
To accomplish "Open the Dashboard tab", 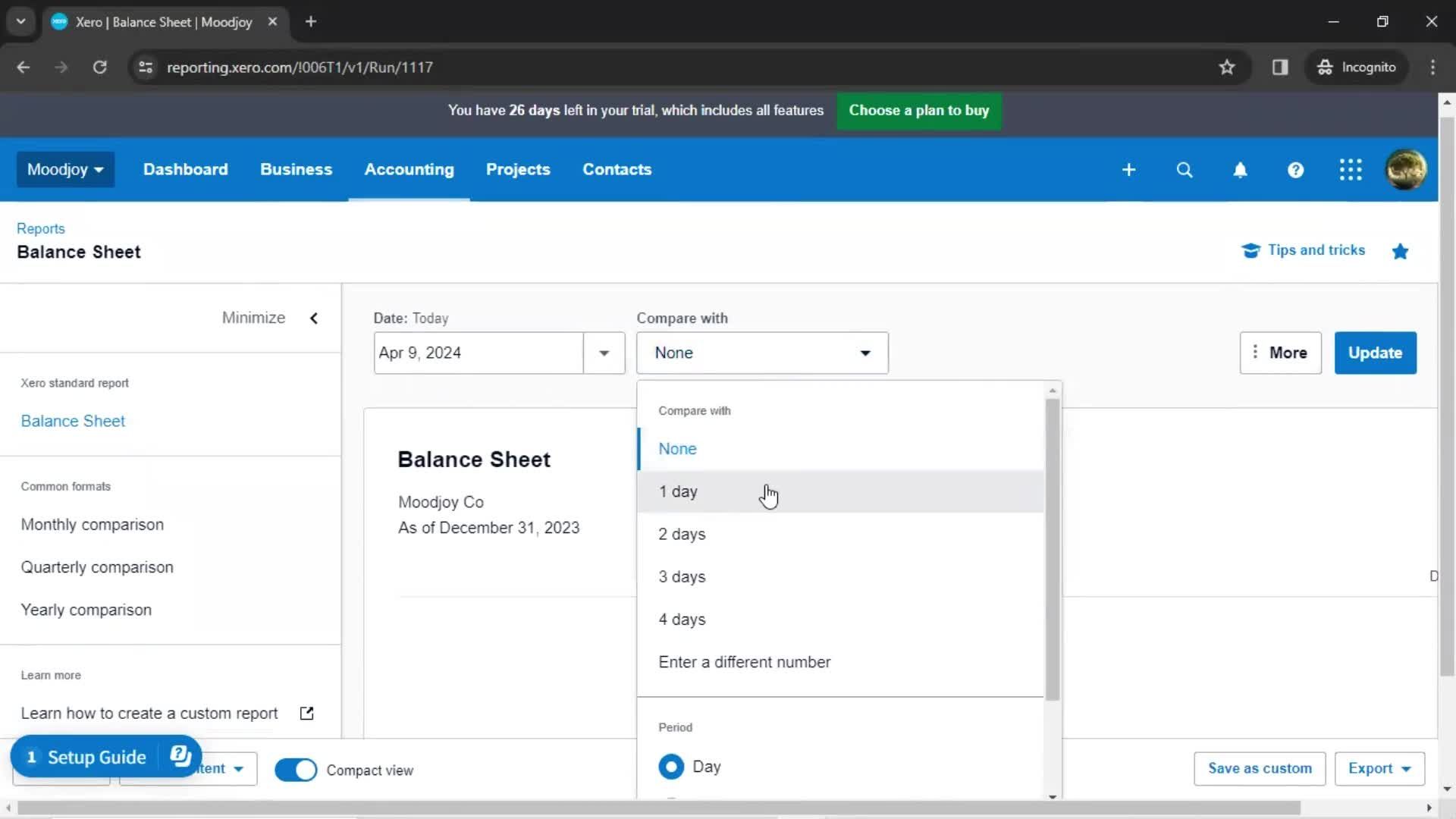I will point(185,169).
